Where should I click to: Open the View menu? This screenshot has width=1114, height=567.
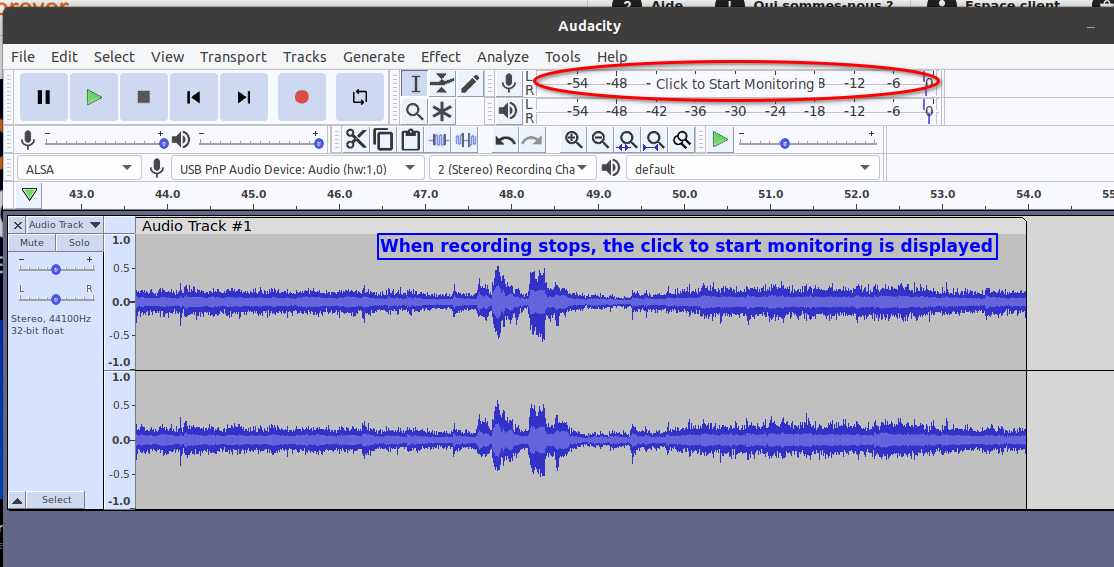[168, 57]
